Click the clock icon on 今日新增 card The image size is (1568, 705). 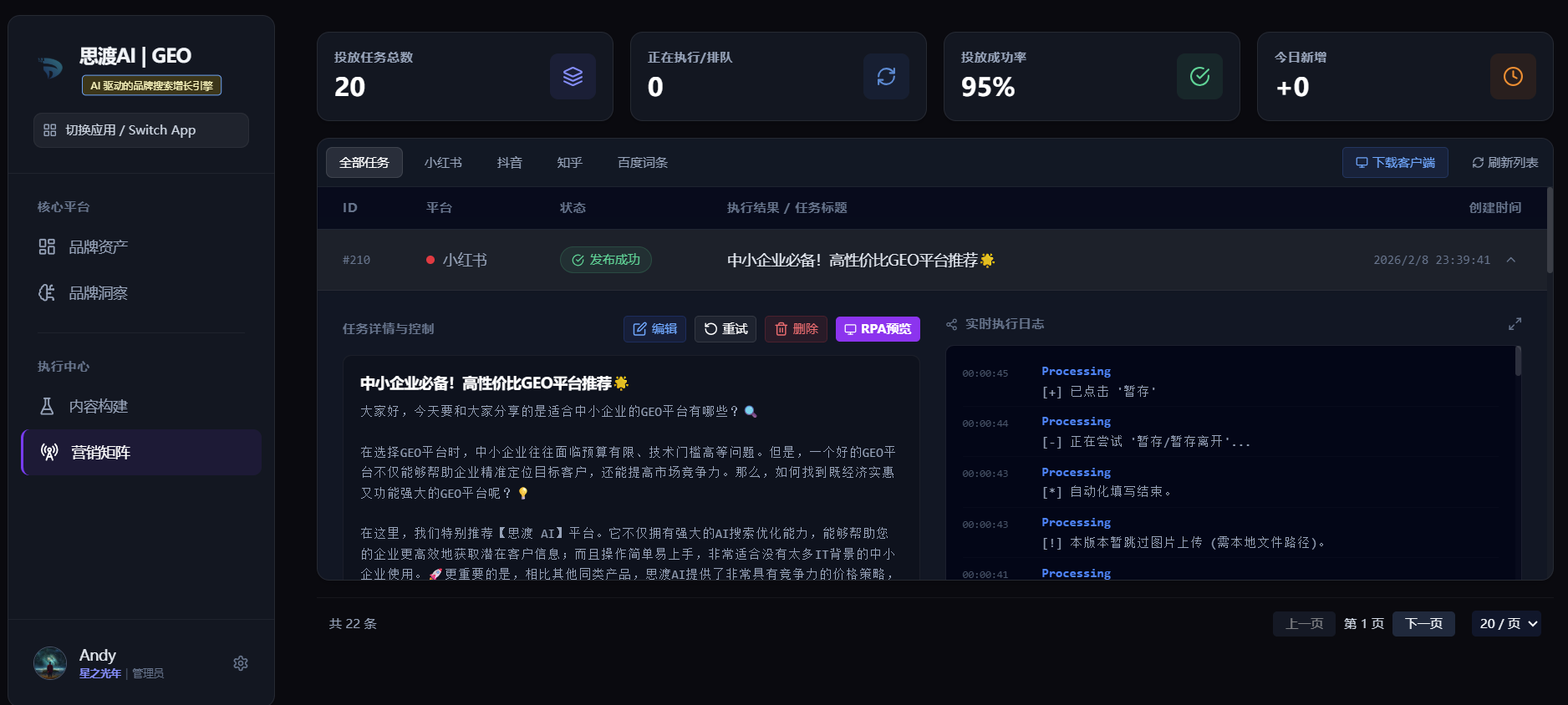coord(1513,76)
